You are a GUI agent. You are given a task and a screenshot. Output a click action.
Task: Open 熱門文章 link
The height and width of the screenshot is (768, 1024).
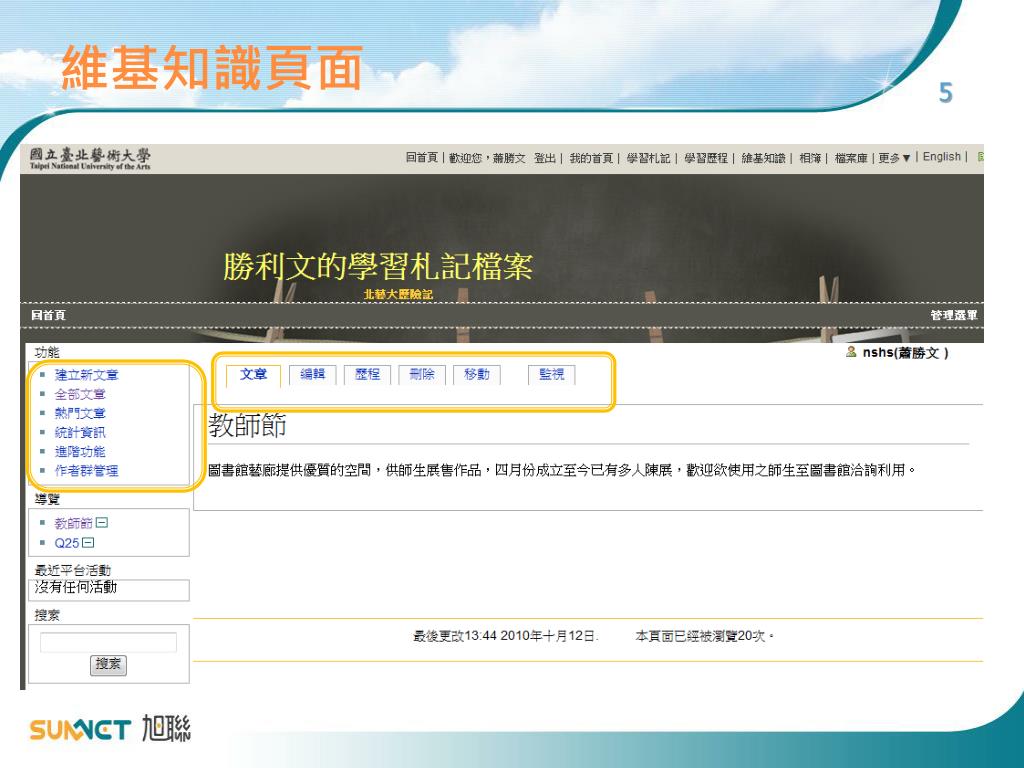click(x=80, y=413)
